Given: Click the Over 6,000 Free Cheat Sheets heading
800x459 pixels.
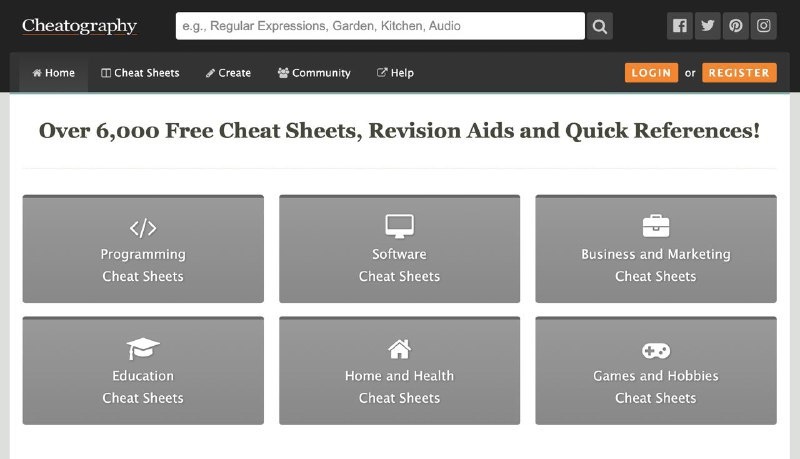Looking at the screenshot, I should pos(399,131).
